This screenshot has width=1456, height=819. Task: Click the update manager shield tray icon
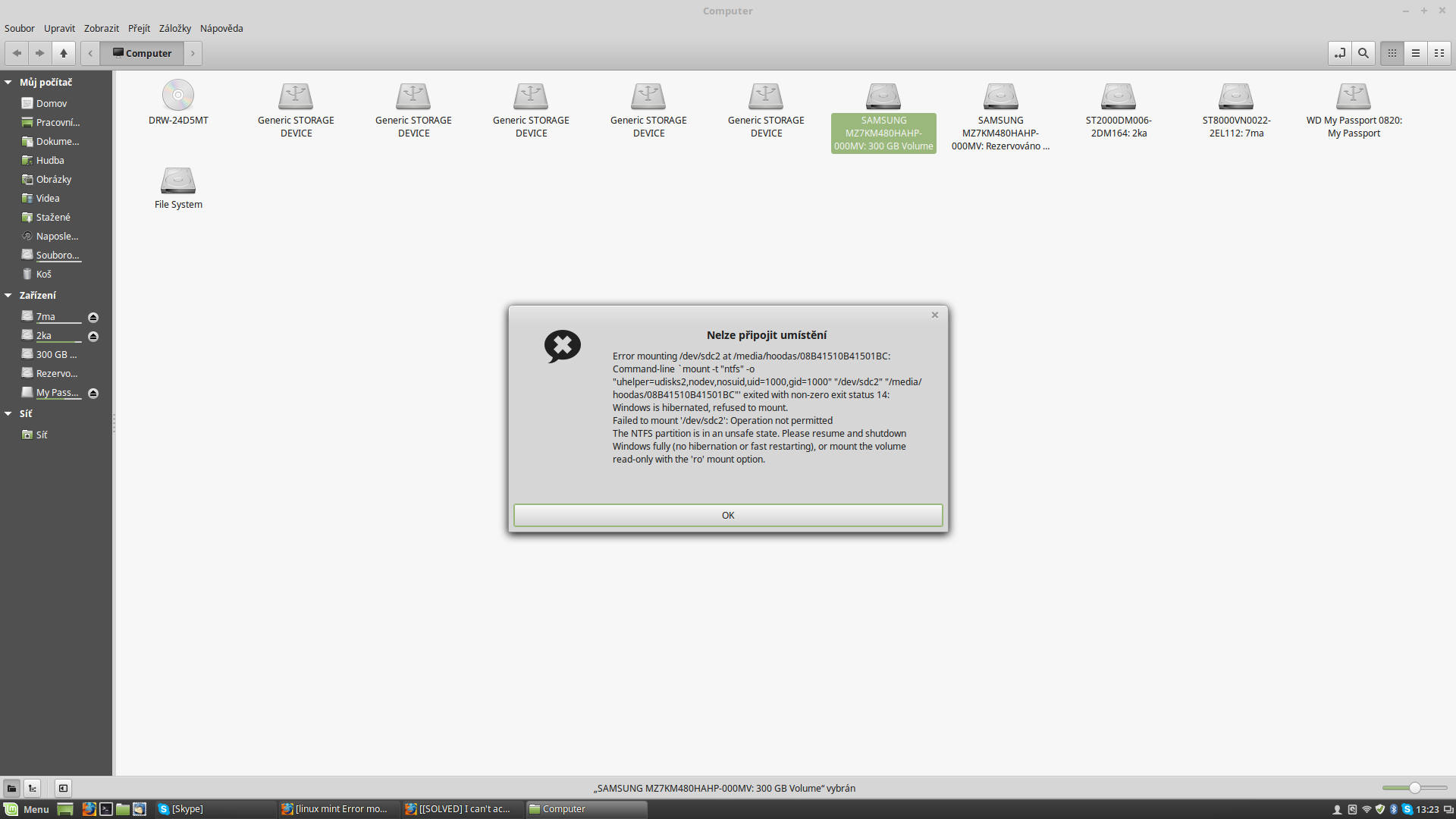point(1380,809)
